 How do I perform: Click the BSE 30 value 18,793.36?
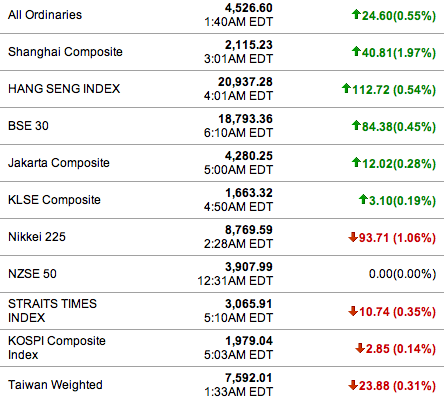pyautogui.click(x=245, y=119)
